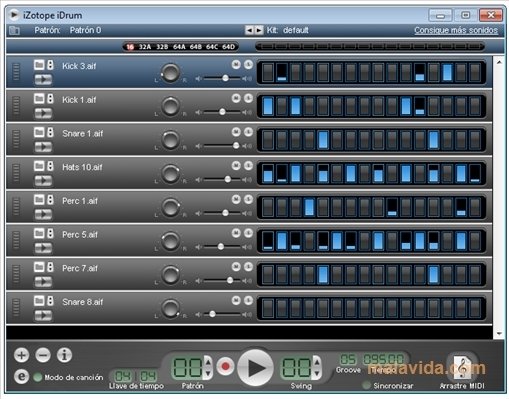Add a new drum part
The image size is (509, 399).
(21, 355)
